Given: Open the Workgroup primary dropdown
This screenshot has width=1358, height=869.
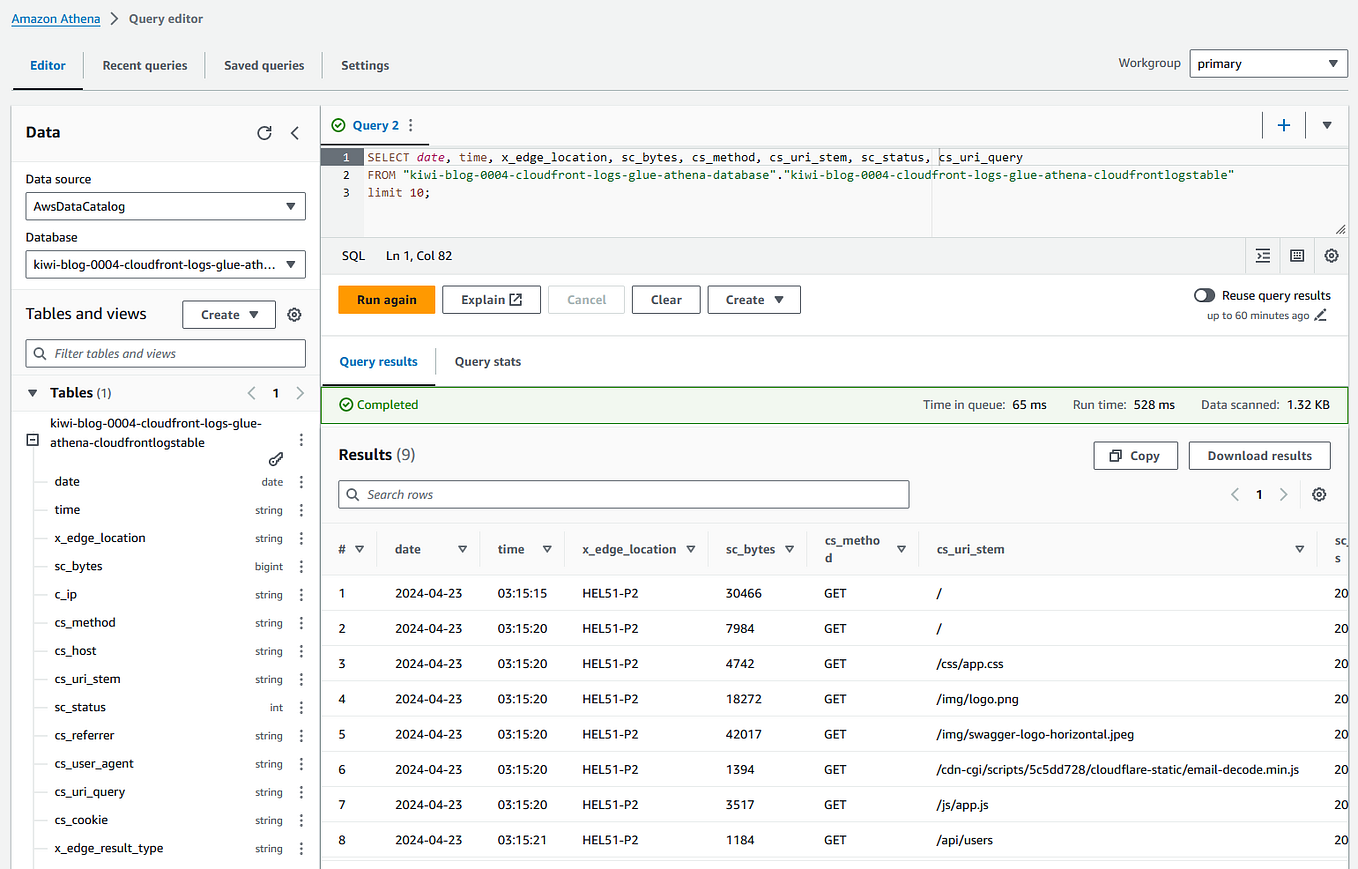Looking at the screenshot, I should (x=1268, y=63).
